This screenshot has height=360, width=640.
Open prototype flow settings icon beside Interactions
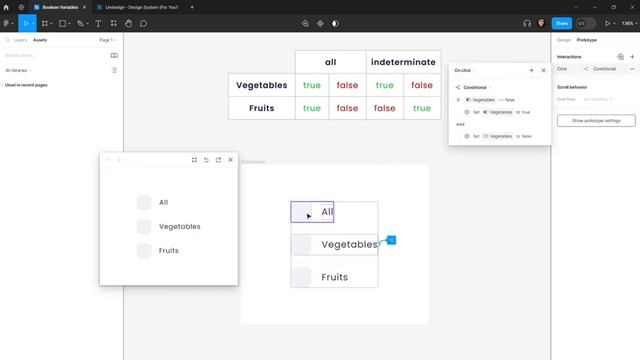(x=620, y=57)
